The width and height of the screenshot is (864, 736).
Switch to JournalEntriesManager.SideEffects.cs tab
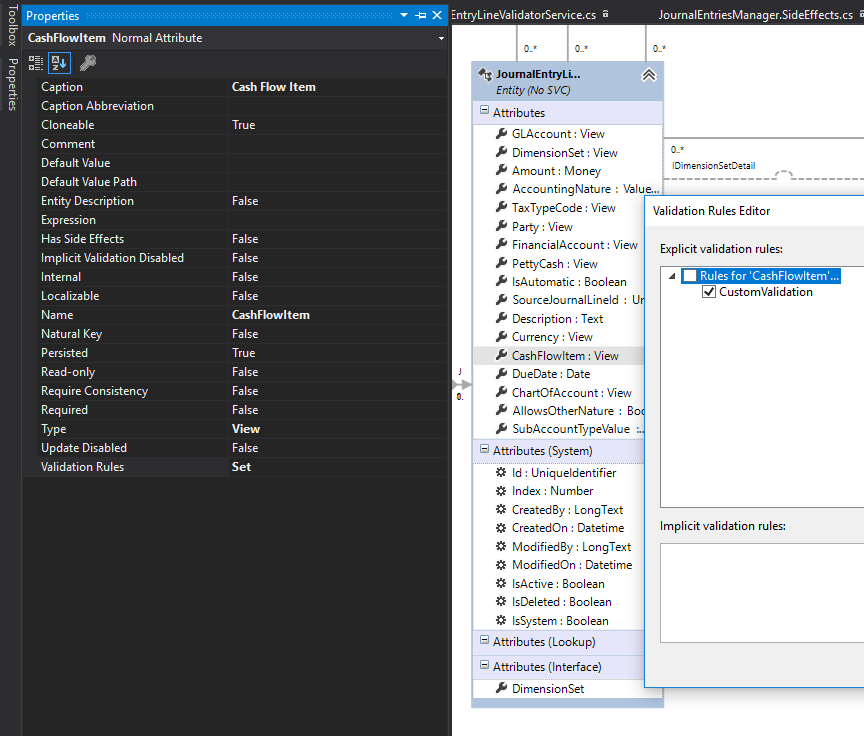click(755, 15)
